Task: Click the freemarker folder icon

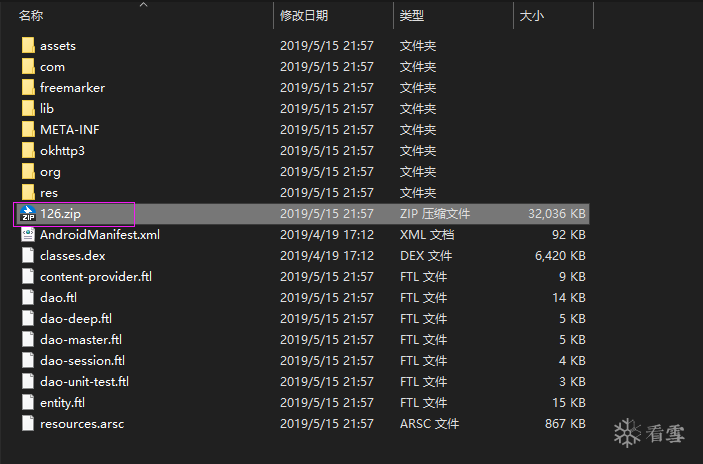Action: [x=28, y=88]
